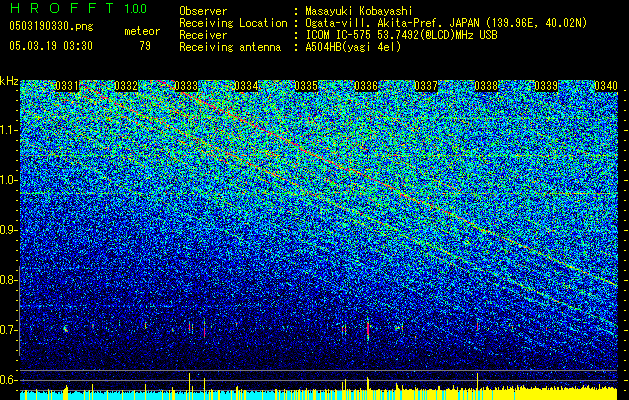Click the 0.7 frequency axis label
This screenshot has width=629, height=400.
[x=7, y=330]
